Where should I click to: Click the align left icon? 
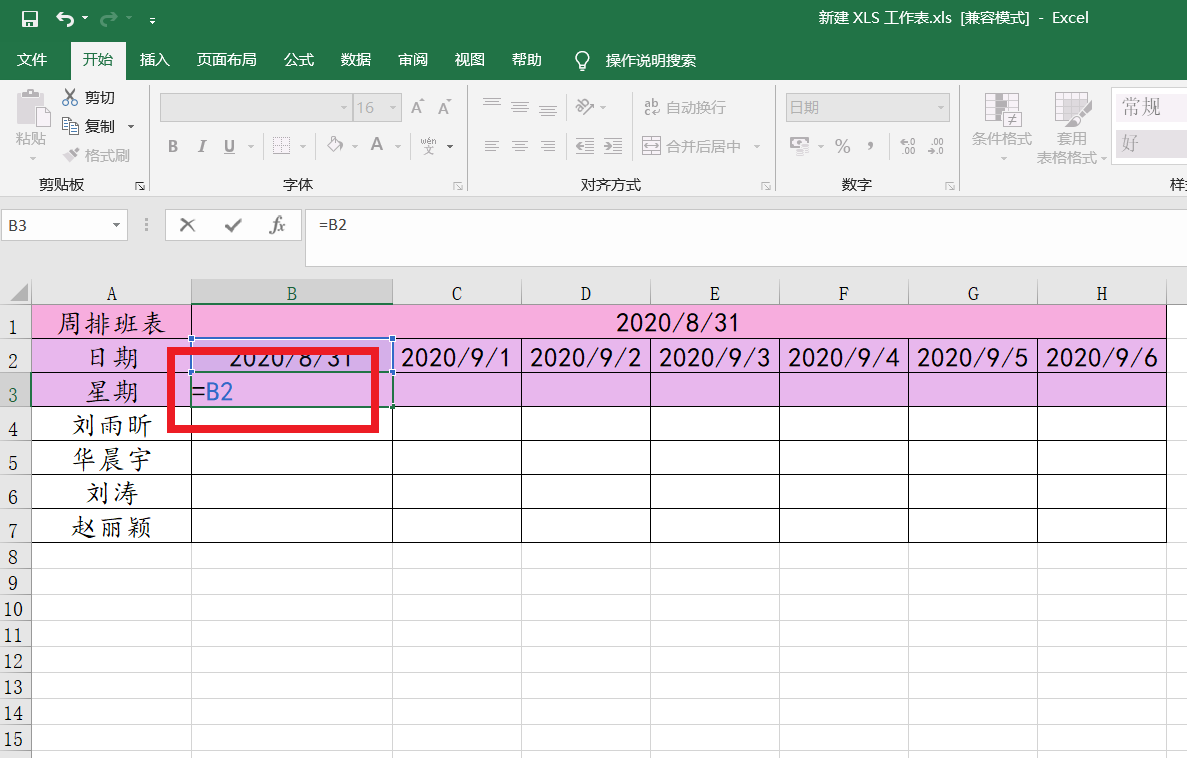tap(492, 146)
